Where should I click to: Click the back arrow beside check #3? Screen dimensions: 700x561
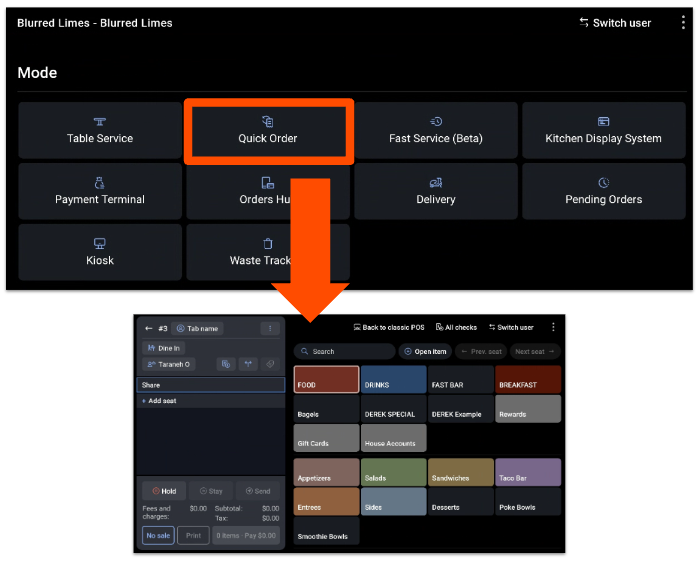click(x=149, y=328)
